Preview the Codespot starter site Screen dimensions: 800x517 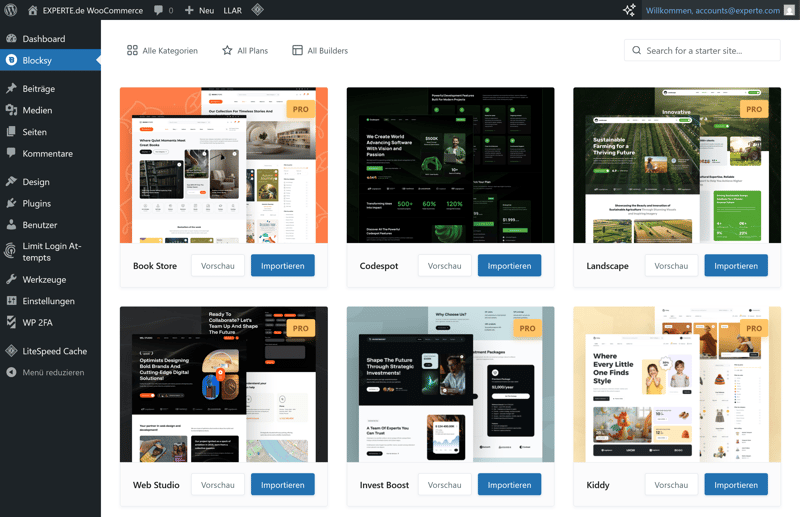pos(444,266)
